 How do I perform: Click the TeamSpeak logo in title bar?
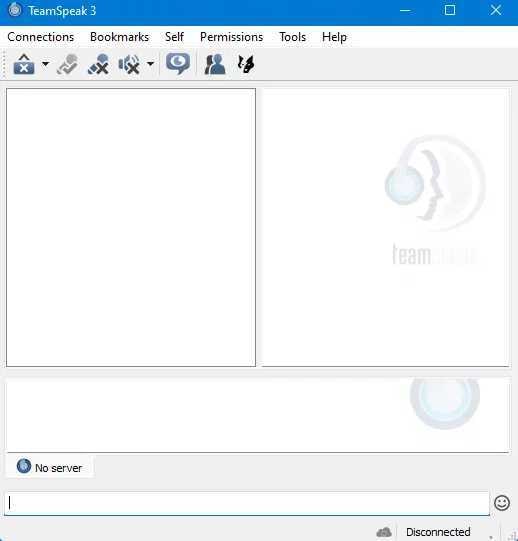point(14,10)
